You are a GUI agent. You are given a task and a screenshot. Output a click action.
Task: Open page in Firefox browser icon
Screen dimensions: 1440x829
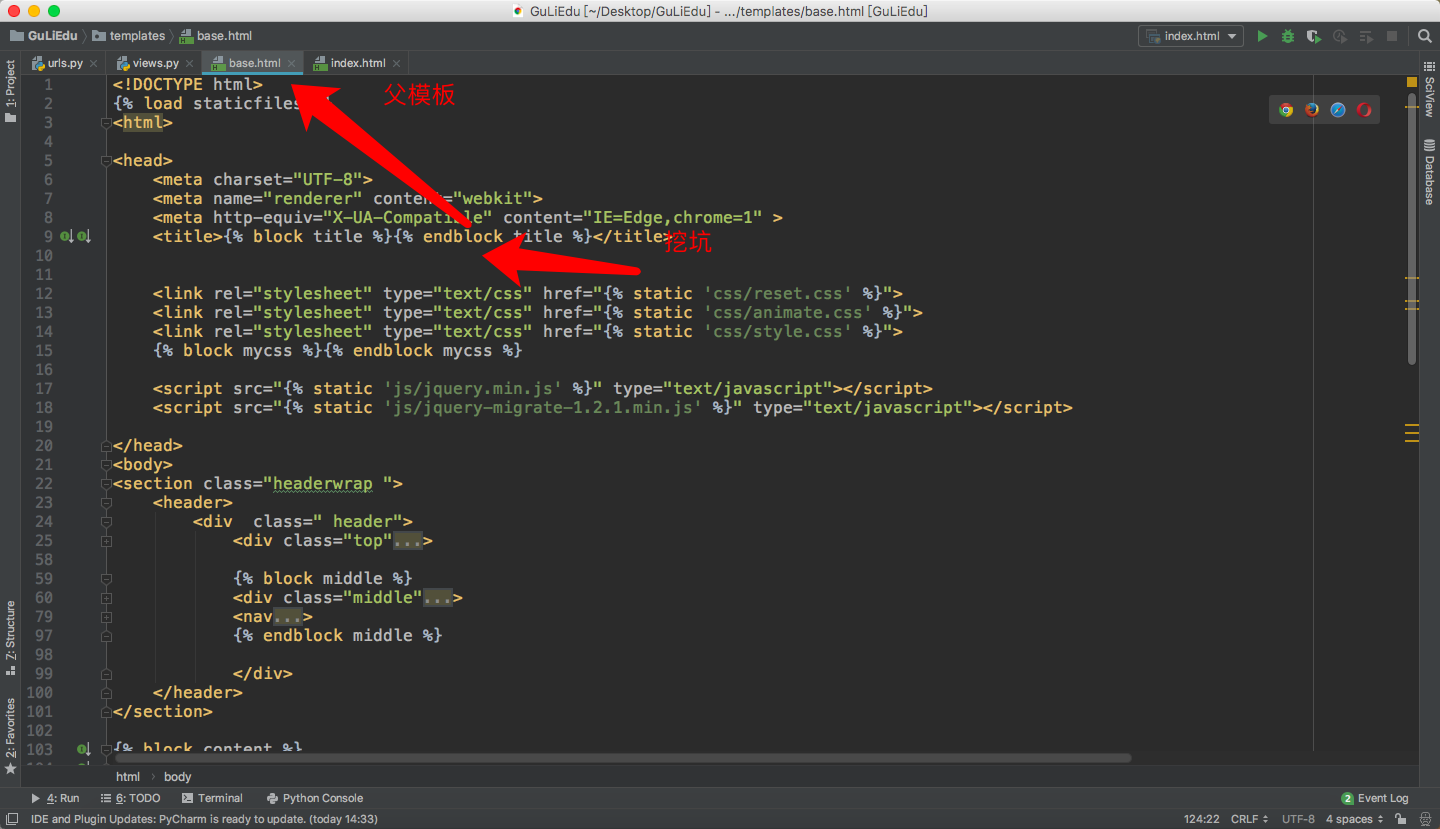[1312, 110]
